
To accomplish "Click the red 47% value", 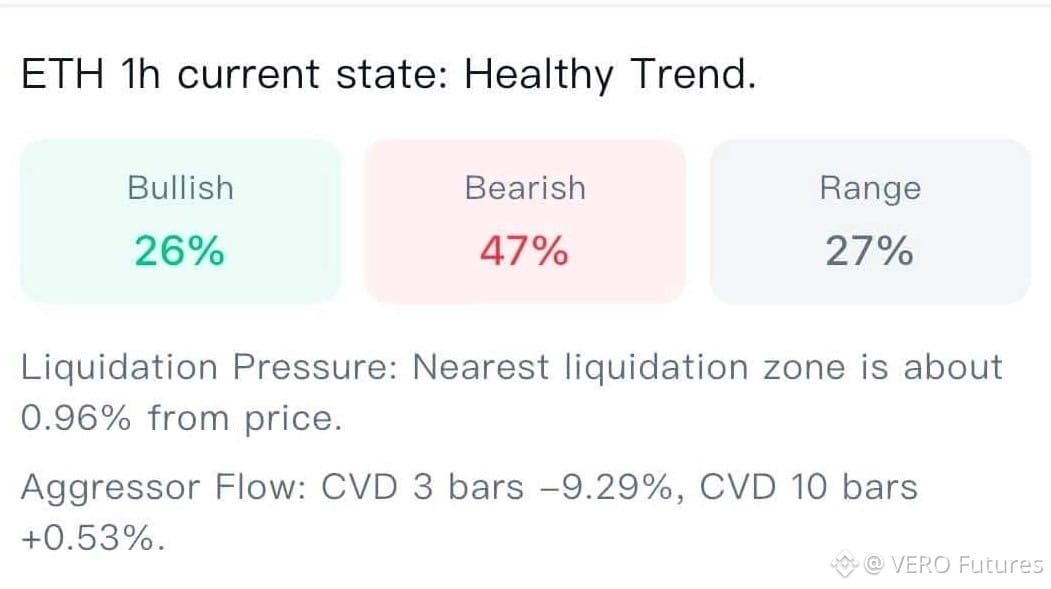I will coord(524,251).
